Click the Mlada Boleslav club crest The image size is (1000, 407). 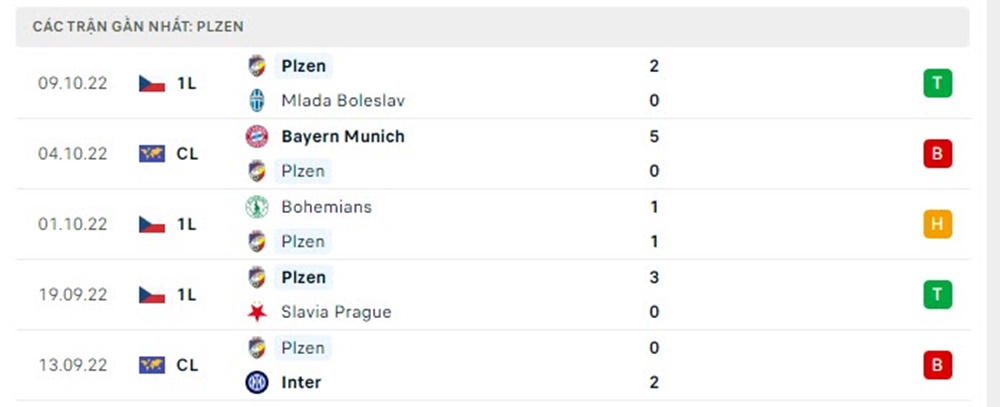(257, 101)
